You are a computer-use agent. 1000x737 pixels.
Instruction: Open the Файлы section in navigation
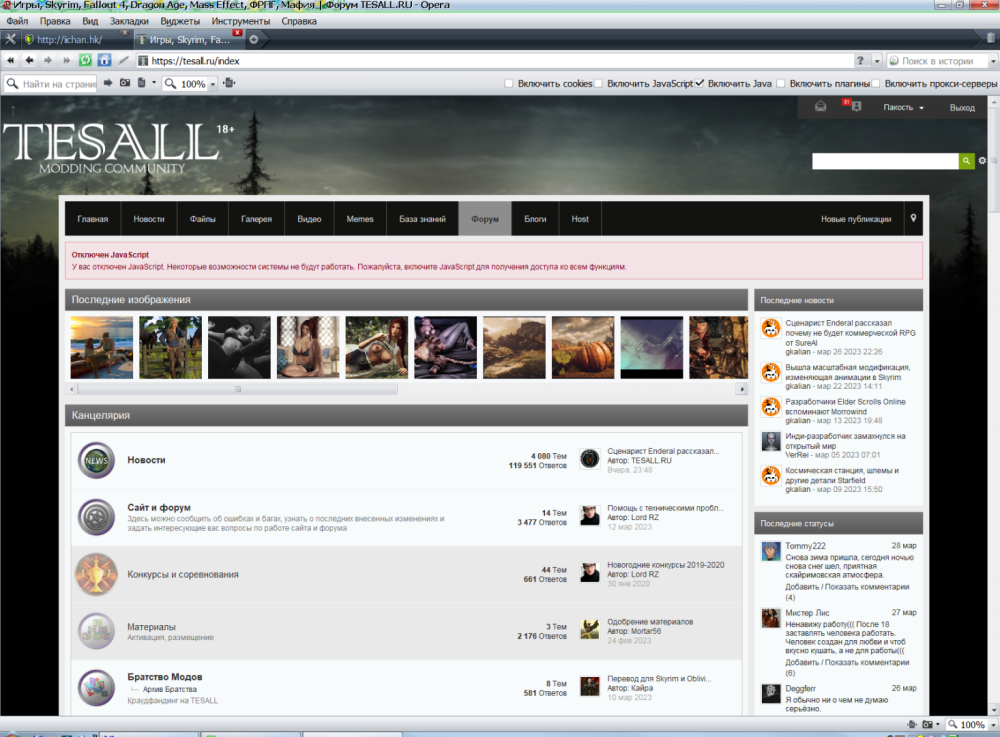[x=202, y=219]
